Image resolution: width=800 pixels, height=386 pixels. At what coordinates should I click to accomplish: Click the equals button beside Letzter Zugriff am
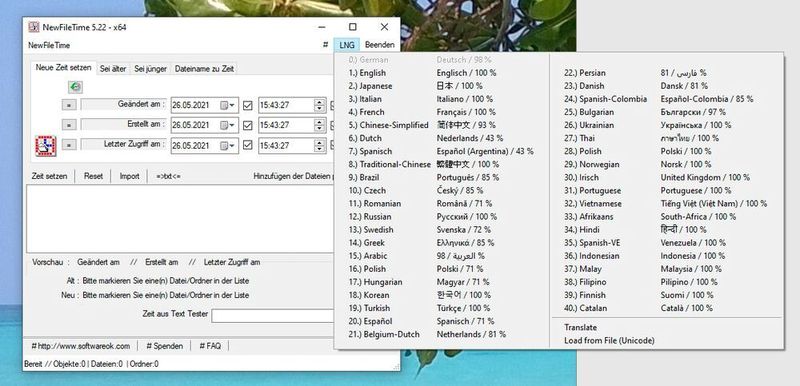pos(69,145)
